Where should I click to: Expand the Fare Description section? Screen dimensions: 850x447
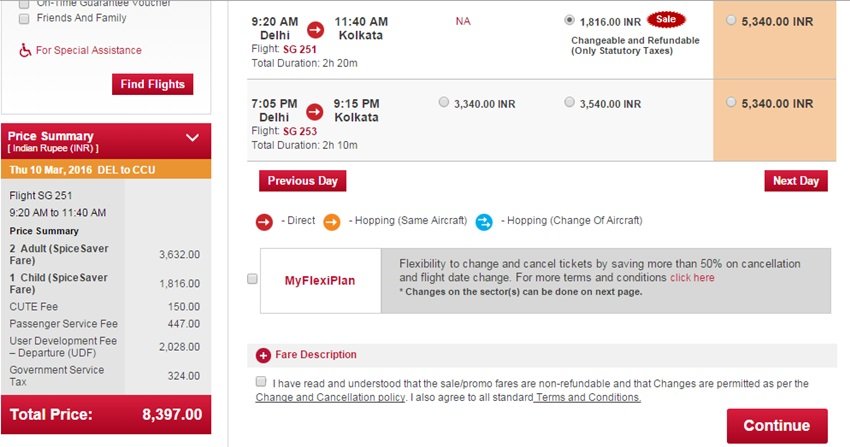click(x=316, y=355)
